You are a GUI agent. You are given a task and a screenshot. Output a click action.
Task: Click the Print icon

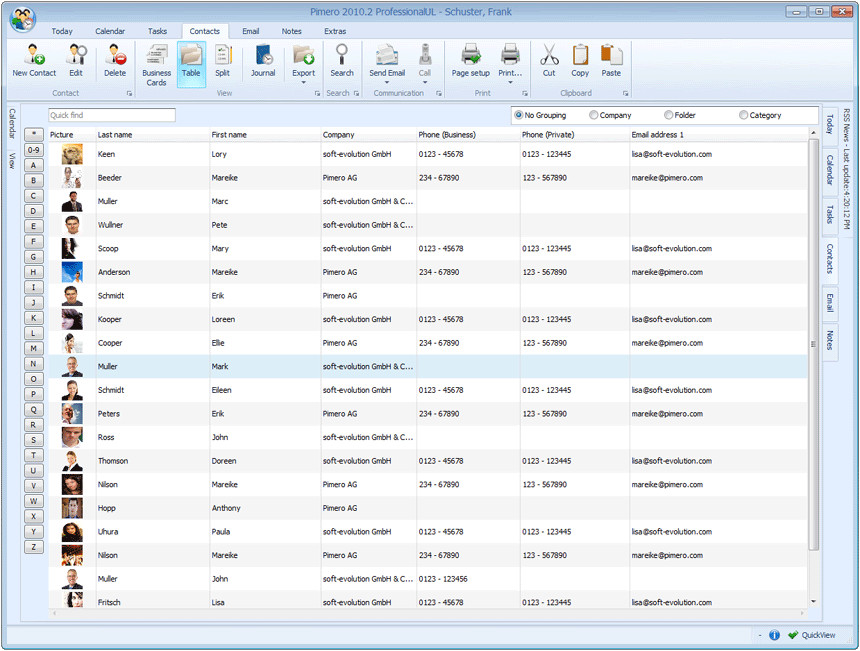[x=510, y=55]
